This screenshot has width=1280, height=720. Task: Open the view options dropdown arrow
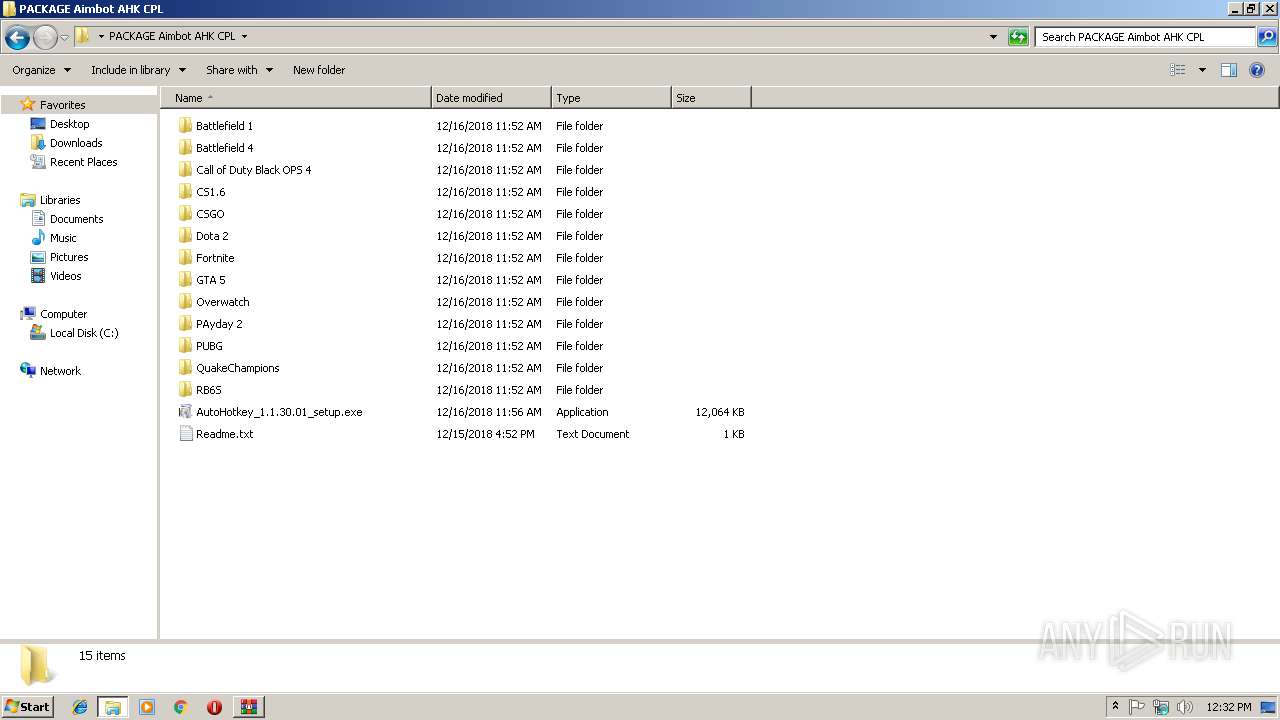(x=1202, y=70)
